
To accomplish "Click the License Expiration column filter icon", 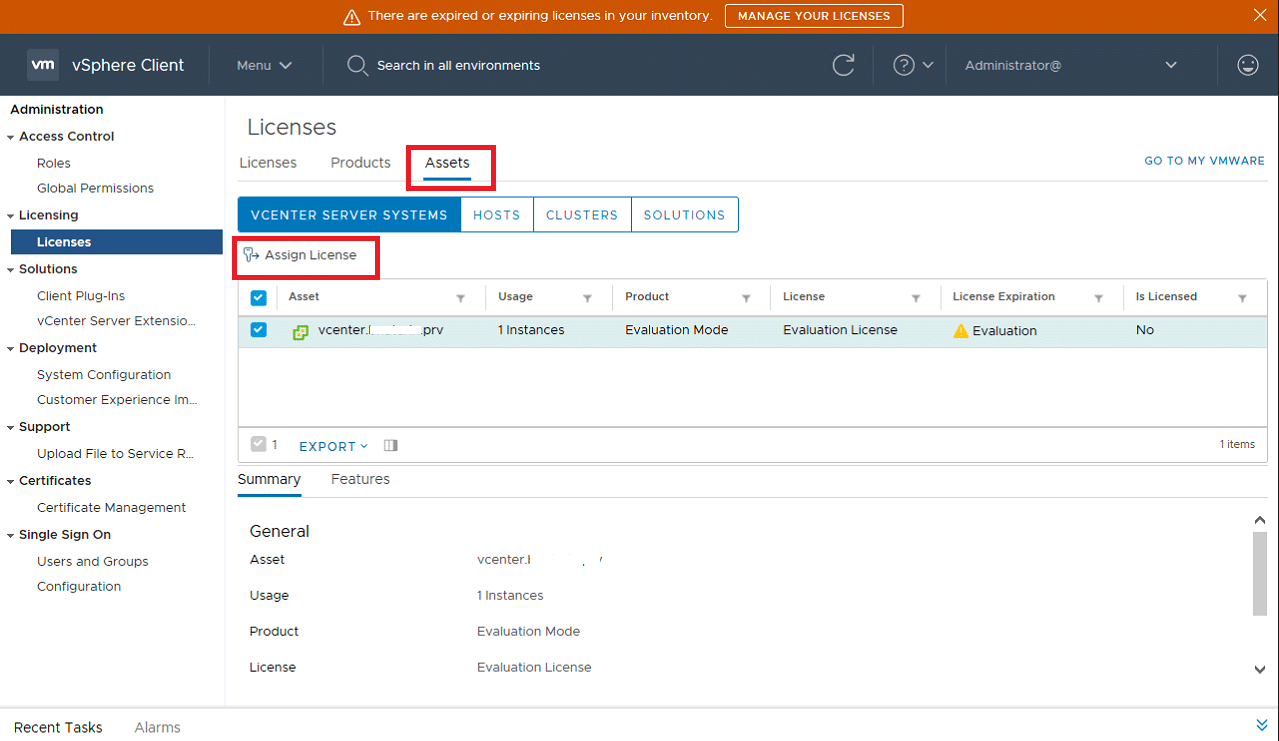I will click(1098, 298).
